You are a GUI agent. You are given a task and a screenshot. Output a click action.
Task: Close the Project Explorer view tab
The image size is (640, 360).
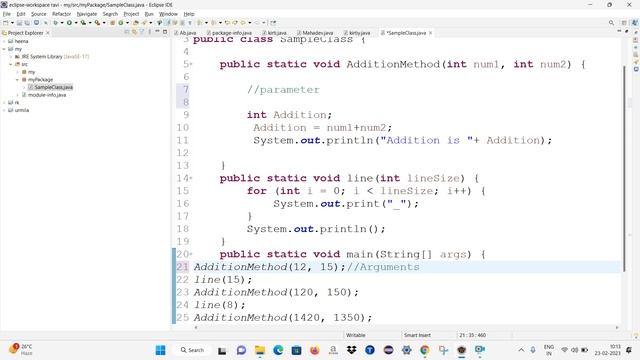(x=48, y=33)
